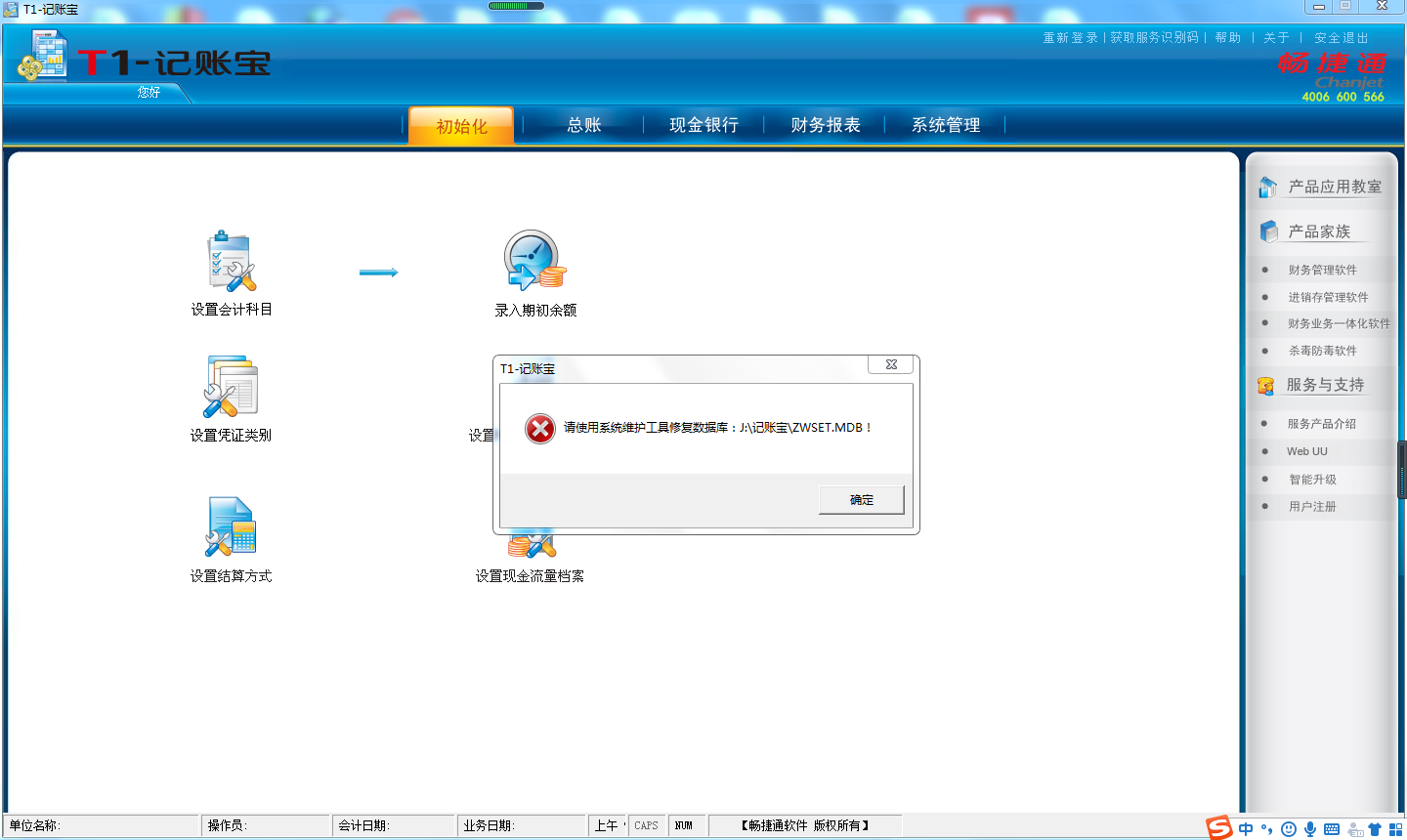The width and height of the screenshot is (1407, 840).
Task: Click the 操作员 status bar field
Action: [x=266, y=826]
